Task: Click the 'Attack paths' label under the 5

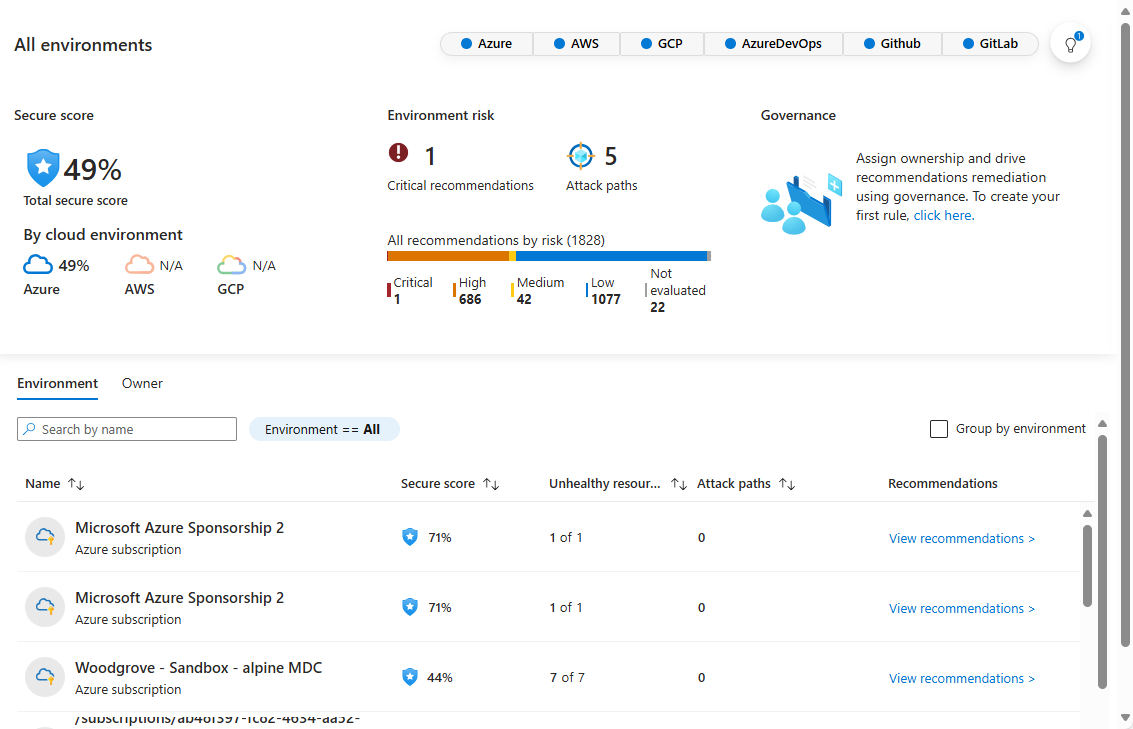Action: click(602, 186)
